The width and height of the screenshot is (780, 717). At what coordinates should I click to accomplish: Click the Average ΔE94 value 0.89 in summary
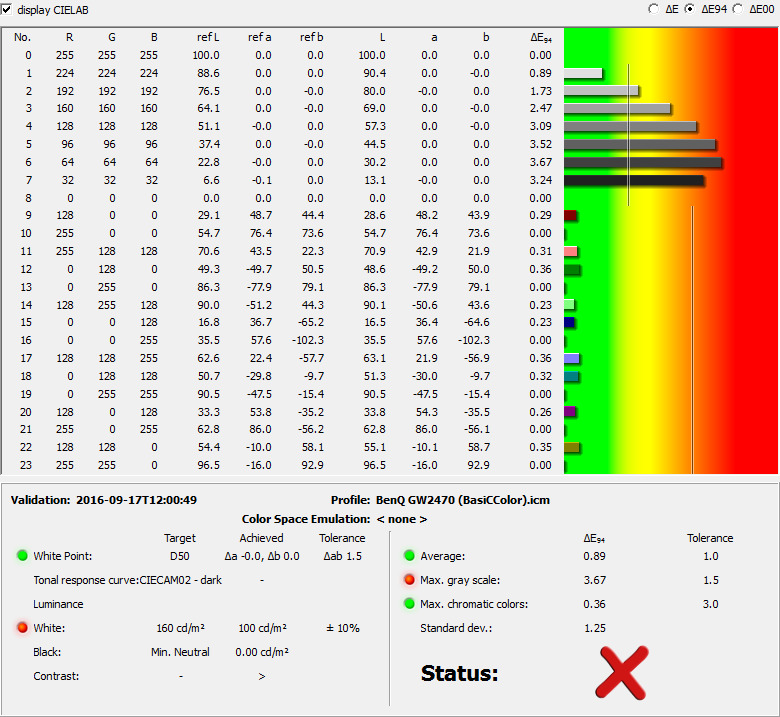[594, 556]
